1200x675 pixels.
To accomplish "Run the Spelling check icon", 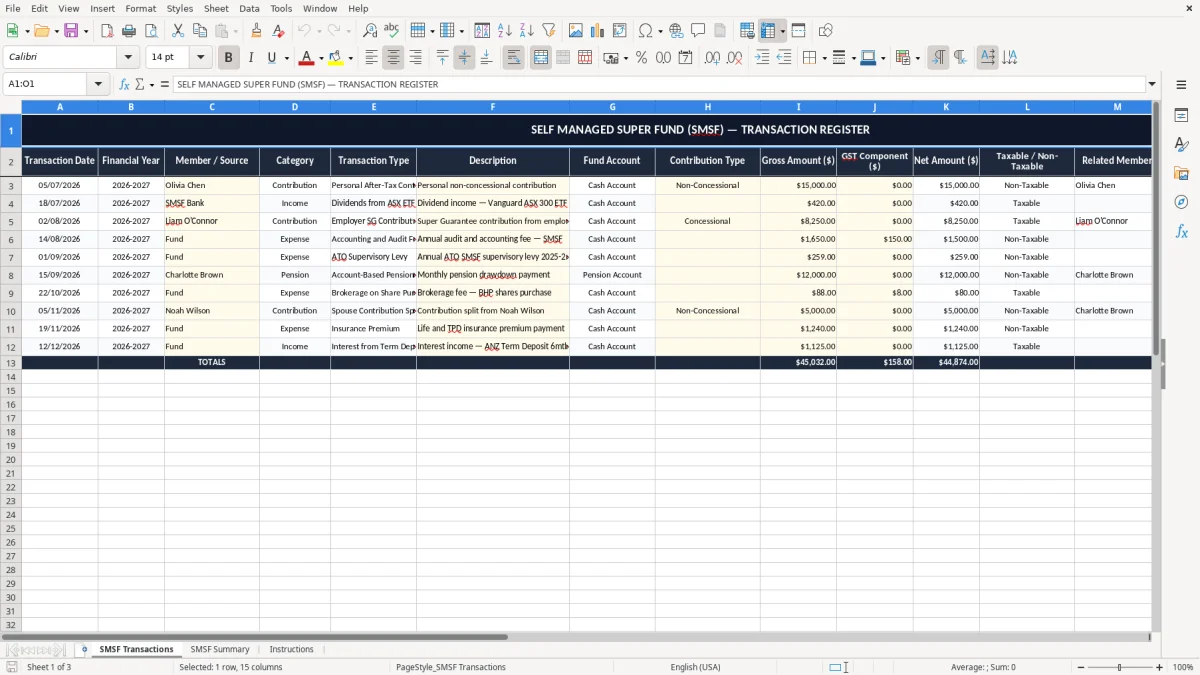I will [392, 31].
